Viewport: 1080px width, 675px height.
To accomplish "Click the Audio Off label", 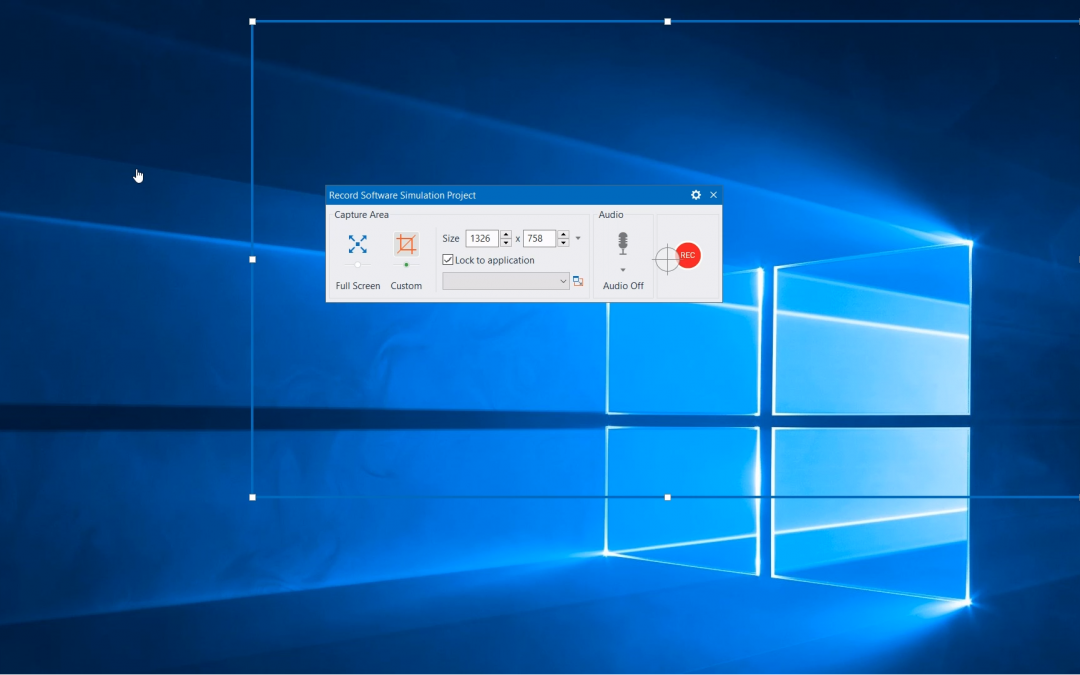I will point(623,286).
